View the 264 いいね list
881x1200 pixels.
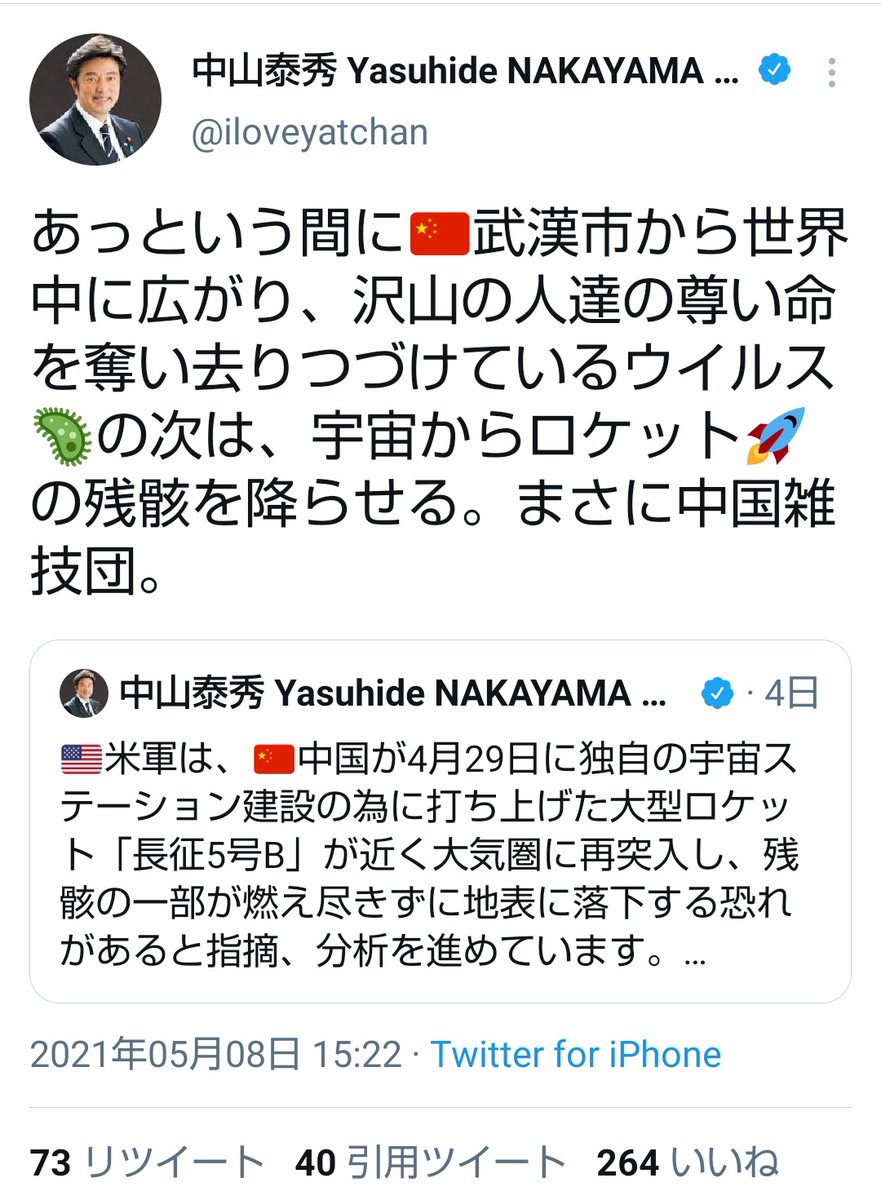click(688, 1163)
